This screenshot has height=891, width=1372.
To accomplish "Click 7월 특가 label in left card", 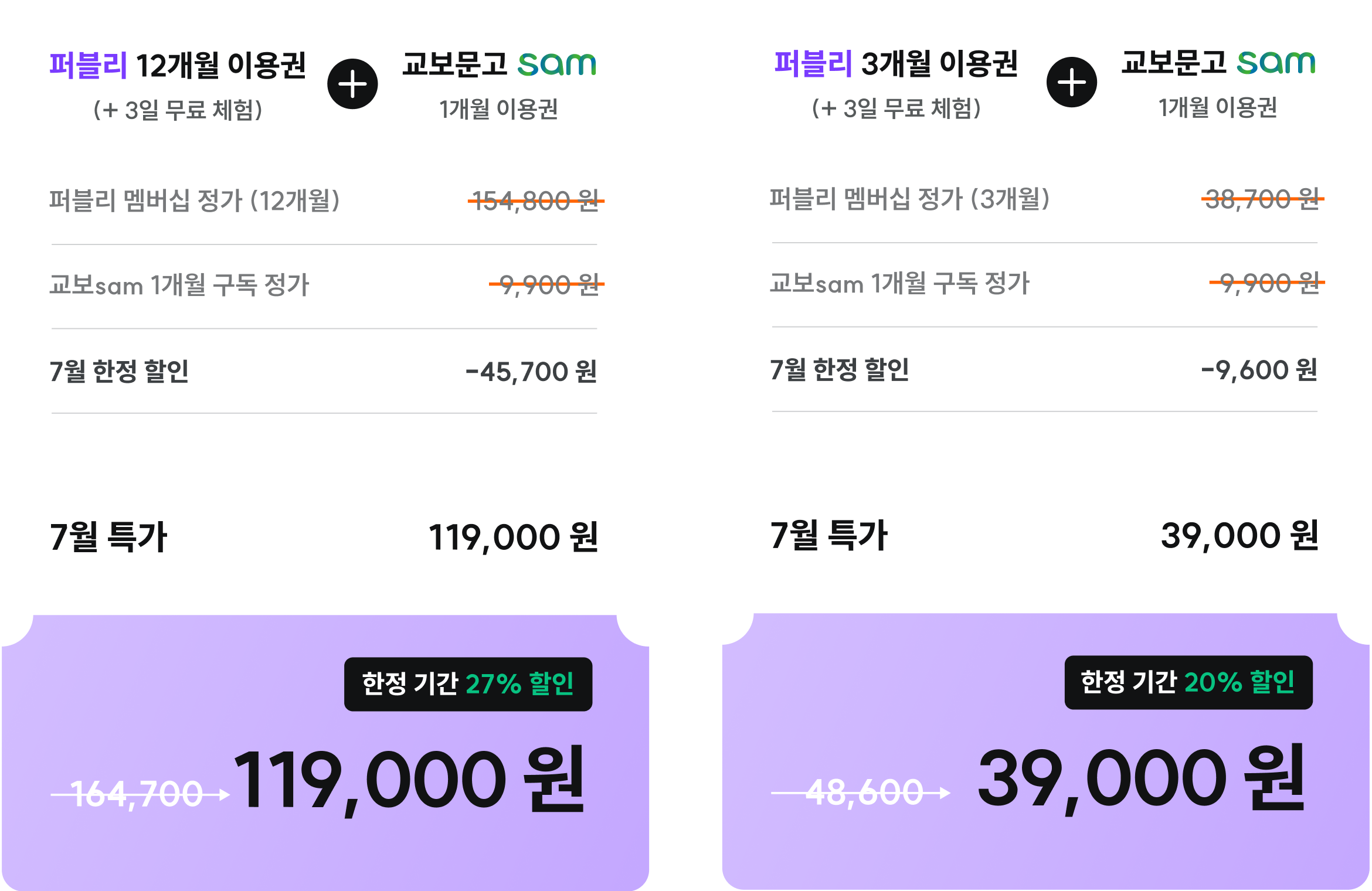I will point(109,537).
